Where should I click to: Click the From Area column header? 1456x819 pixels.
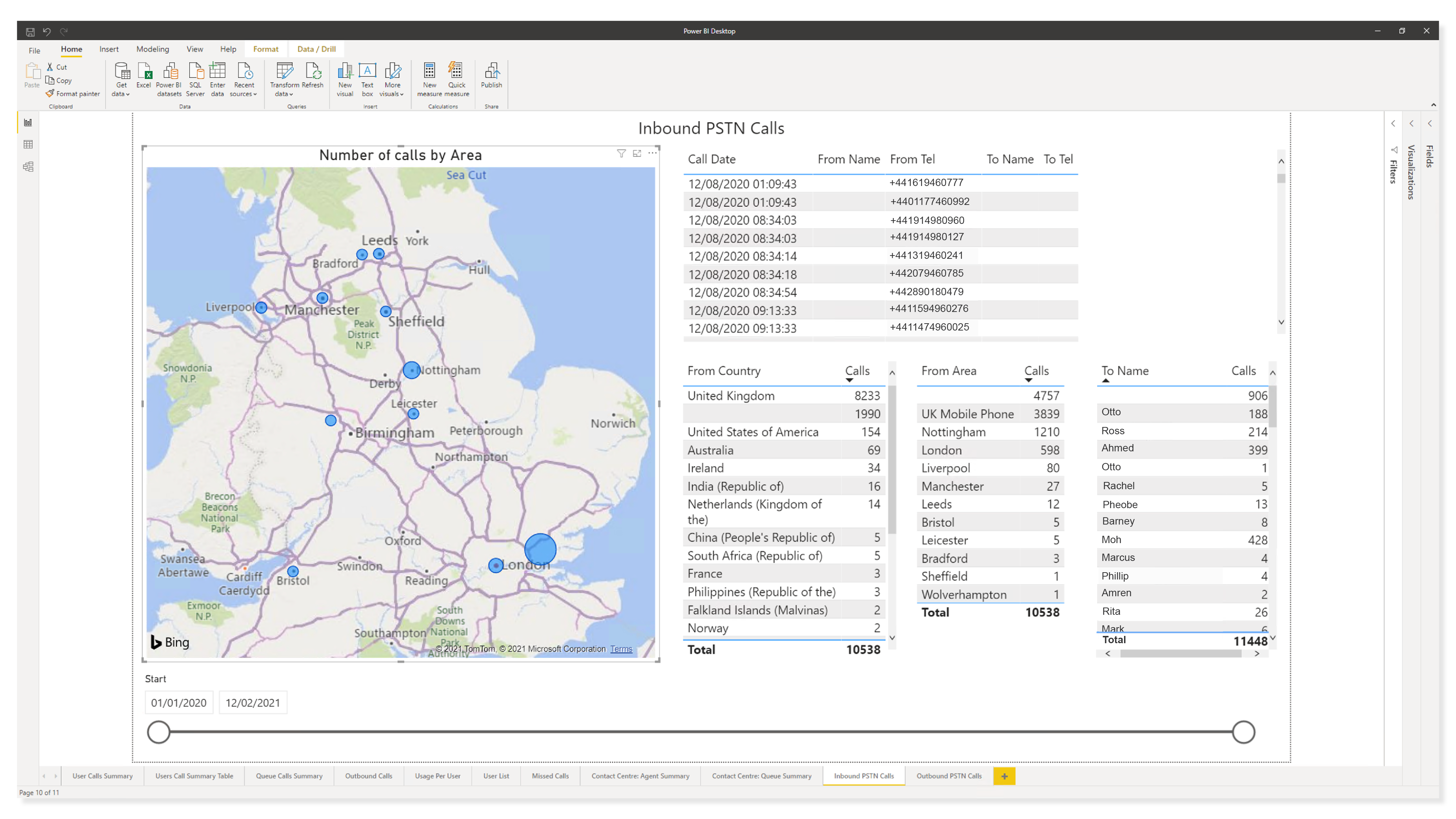(949, 371)
